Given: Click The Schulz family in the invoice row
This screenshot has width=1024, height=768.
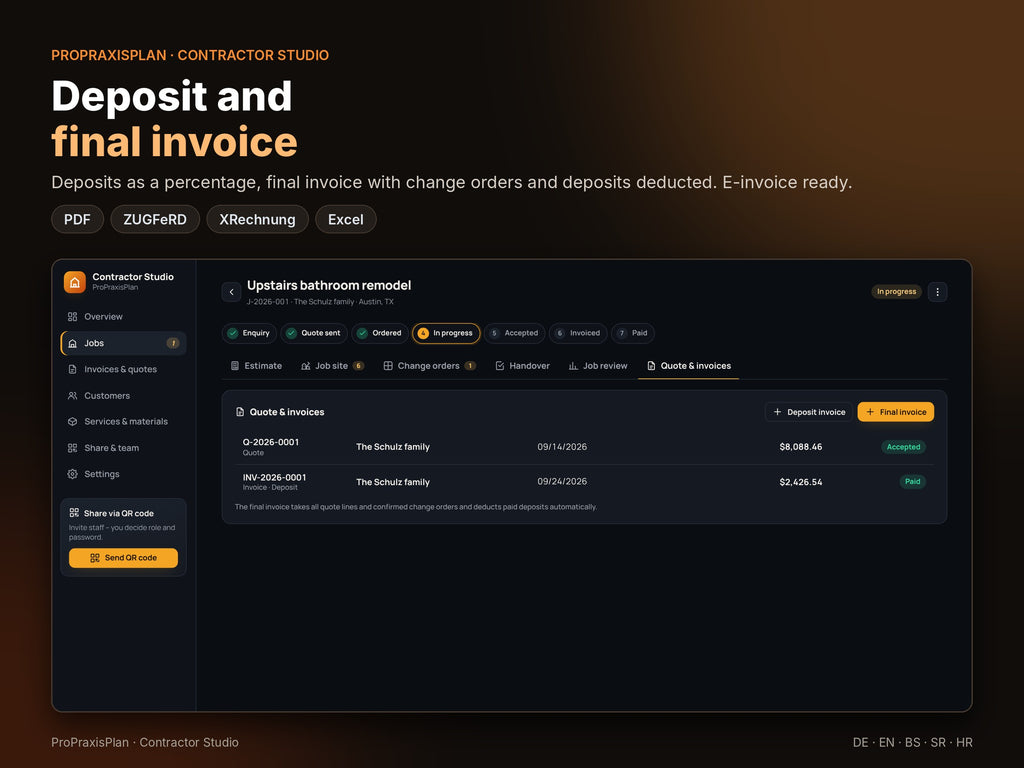Looking at the screenshot, I should (x=393, y=482).
